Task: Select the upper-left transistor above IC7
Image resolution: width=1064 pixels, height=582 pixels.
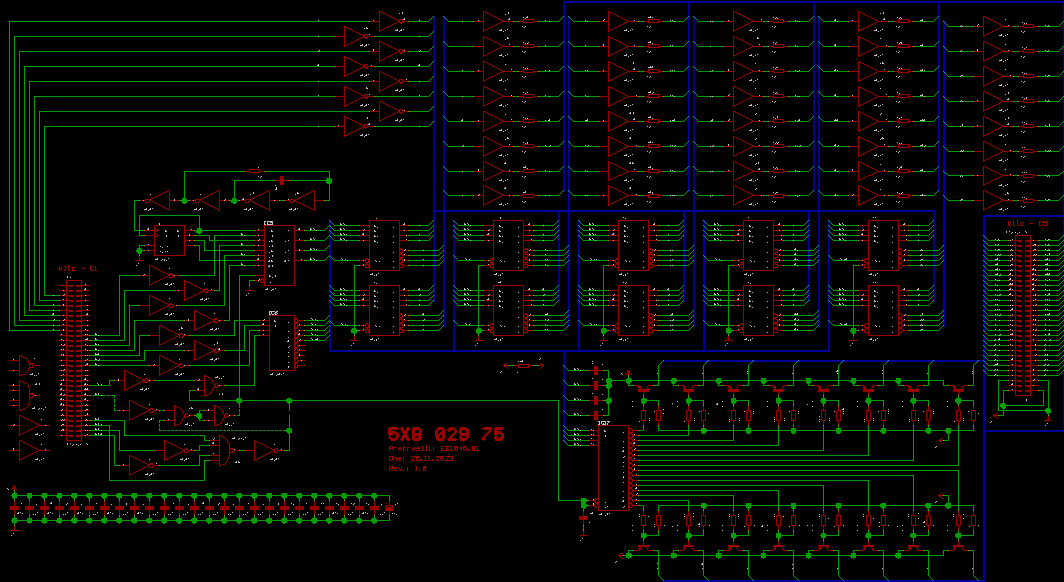Action: click(643, 388)
